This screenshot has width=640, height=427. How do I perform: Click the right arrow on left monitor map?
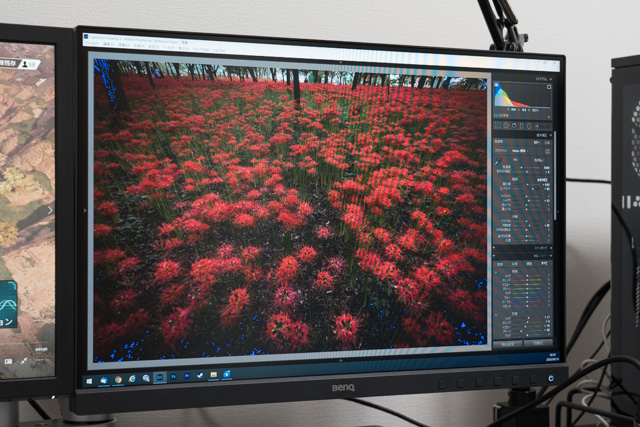tap(50, 210)
